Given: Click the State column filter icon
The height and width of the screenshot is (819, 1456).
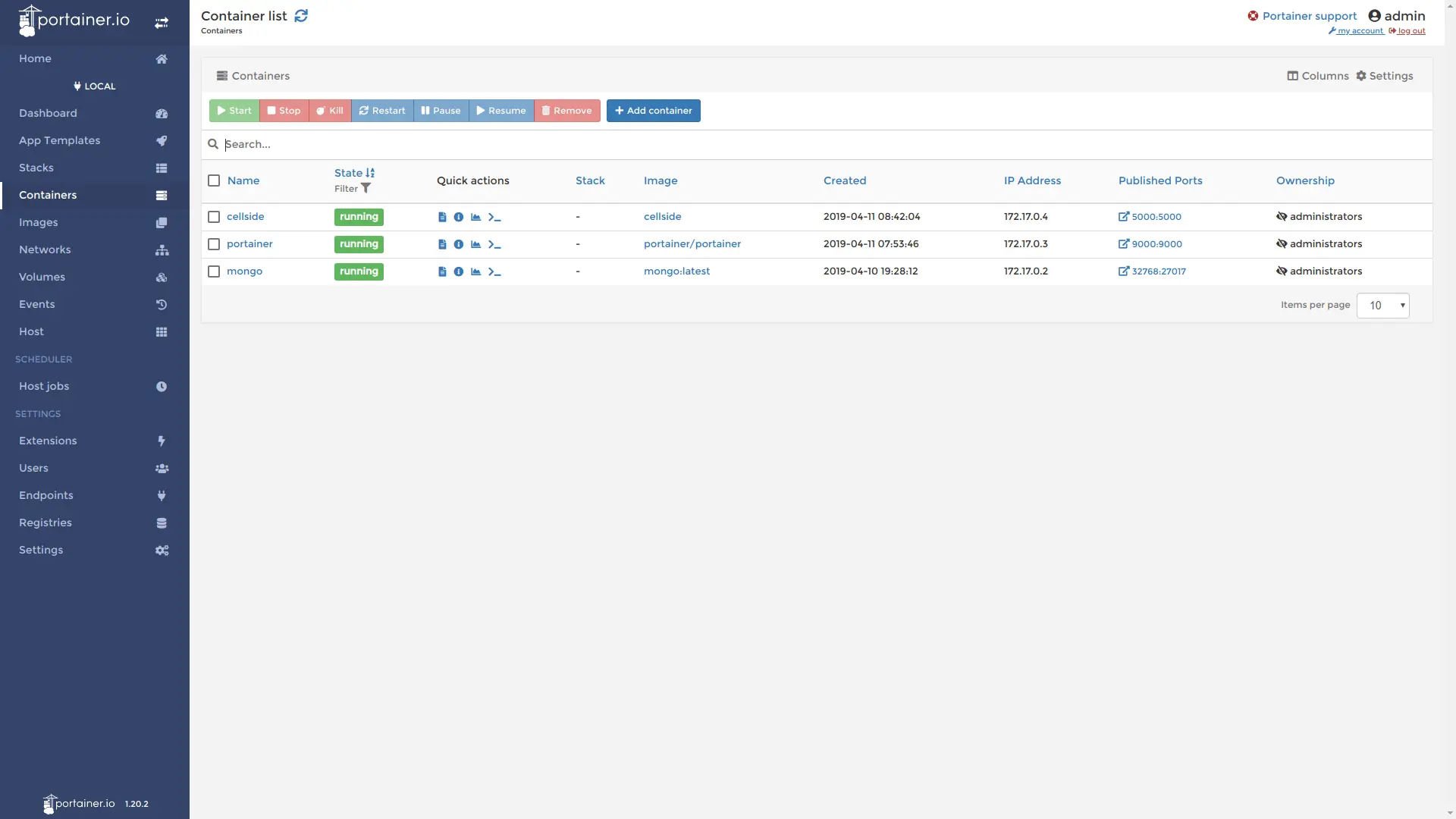Looking at the screenshot, I should coord(366,188).
